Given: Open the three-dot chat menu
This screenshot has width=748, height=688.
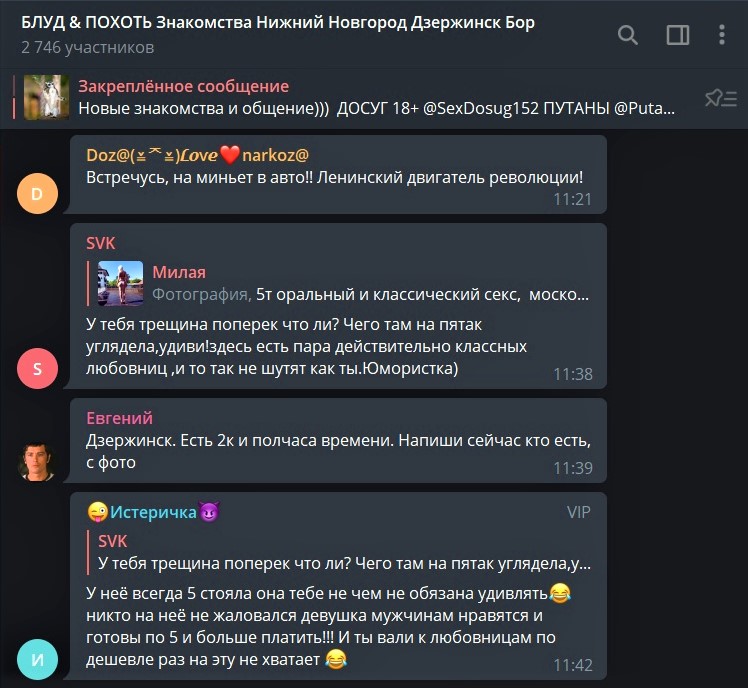Looking at the screenshot, I should pyautogui.click(x=722, y=35).
